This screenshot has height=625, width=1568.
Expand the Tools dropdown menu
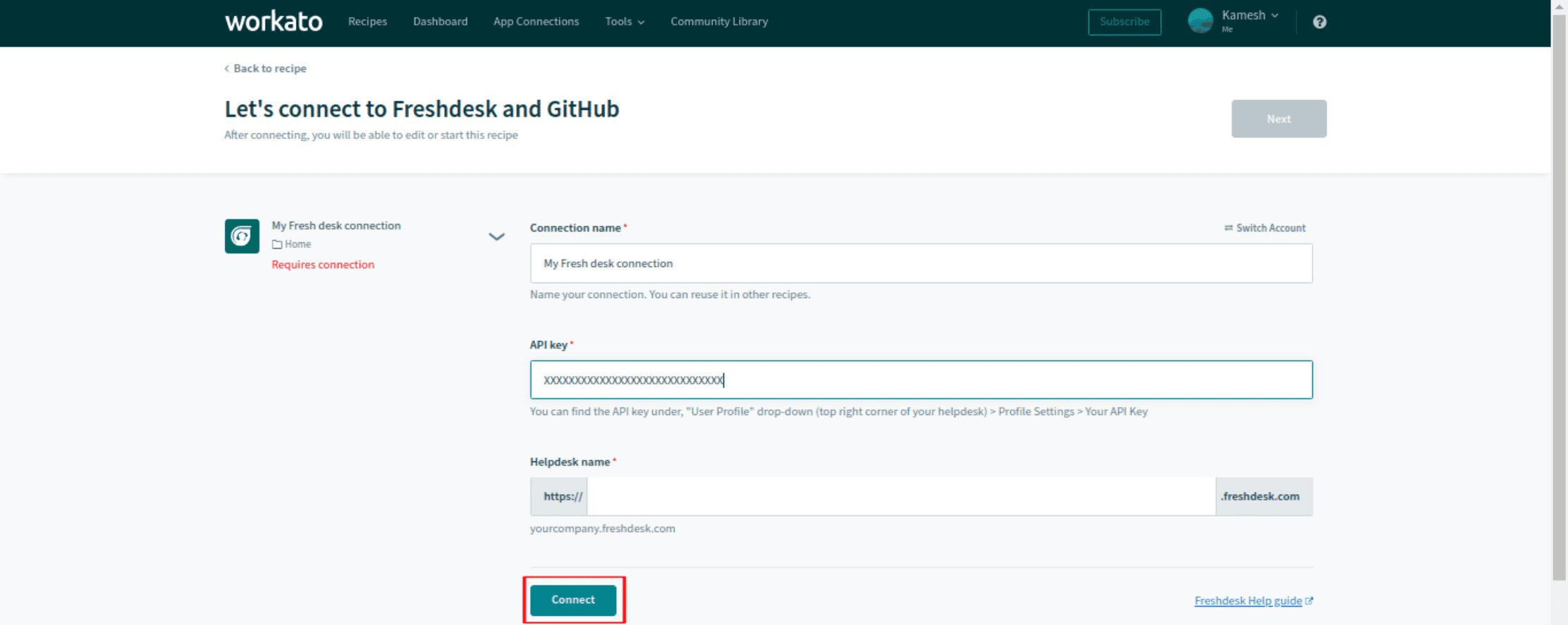point(625,21)
